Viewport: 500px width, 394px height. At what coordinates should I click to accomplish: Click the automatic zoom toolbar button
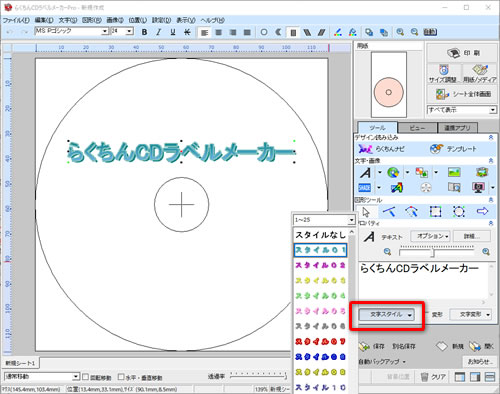pyautogui.click(x=430, y=32)
